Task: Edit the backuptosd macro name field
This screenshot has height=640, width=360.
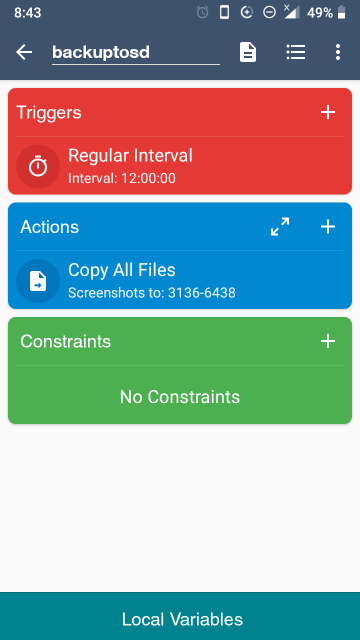Action: pos(136,52)
